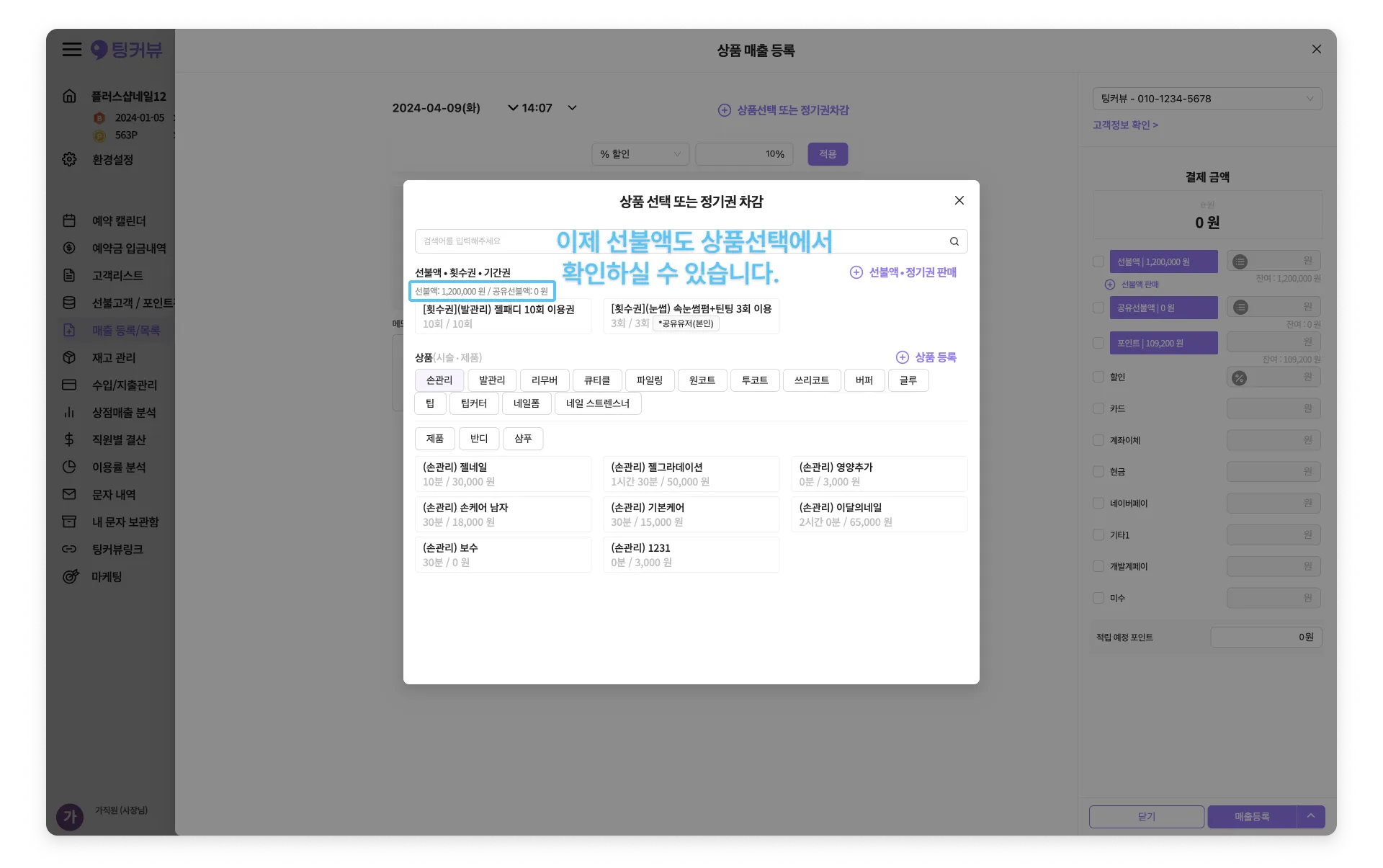Click the 마케팅 target icon in sidebar

[x=70, y=576]
